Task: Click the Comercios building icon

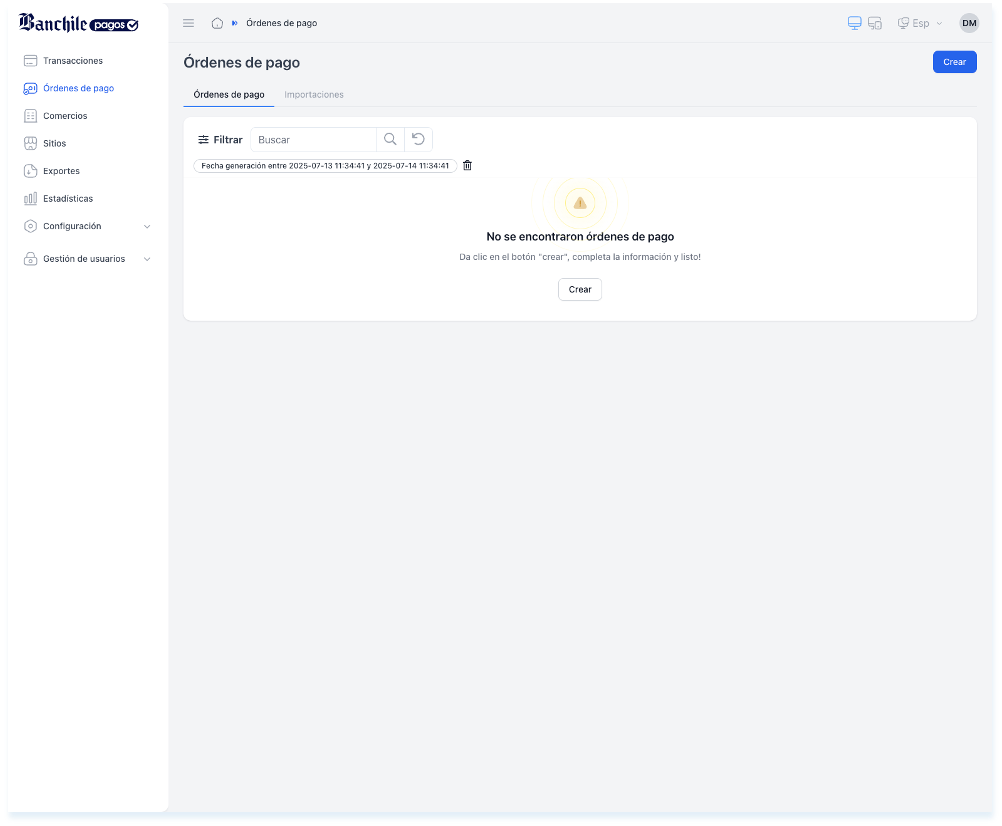Action: [30, 116]
